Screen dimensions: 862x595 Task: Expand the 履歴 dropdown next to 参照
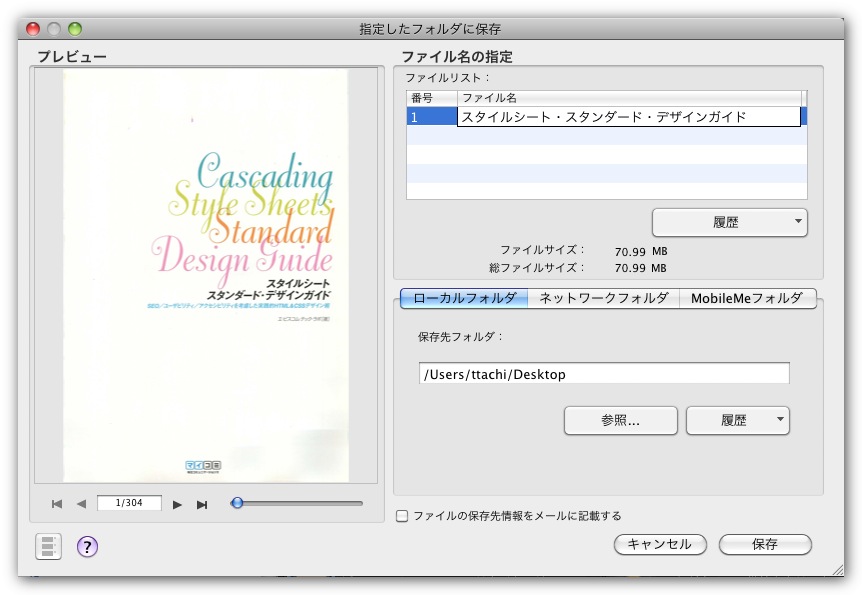[x=737, y=420]
